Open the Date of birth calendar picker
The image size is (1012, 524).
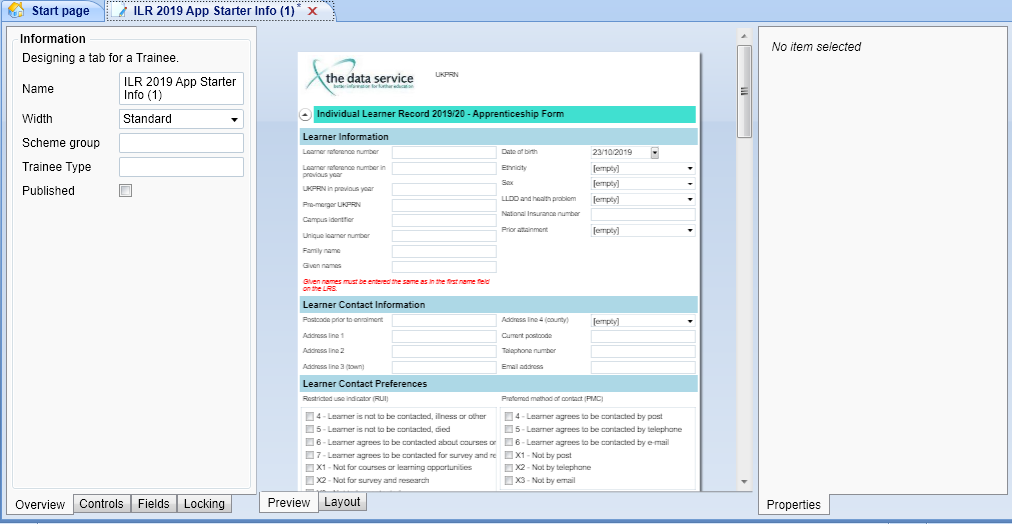coord(655,153)
